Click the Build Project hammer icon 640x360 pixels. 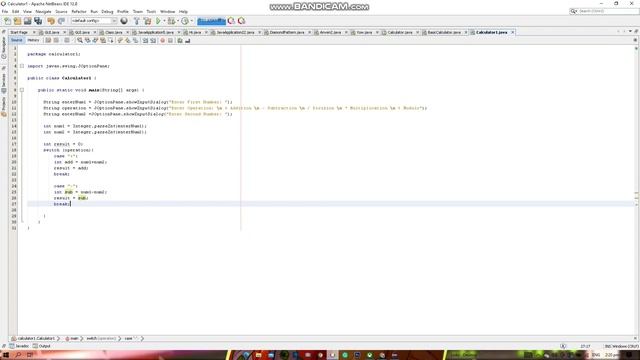(137, 21)
